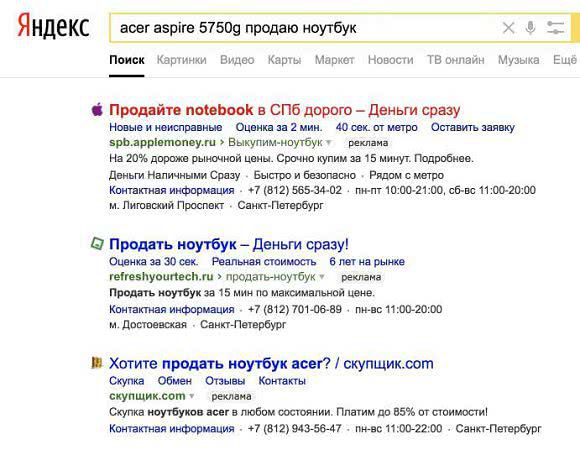Click the text 'м. Лиговский Проспект'
Image resolution: width=580 pixels, height=450 pixels.
click(166, 205)
